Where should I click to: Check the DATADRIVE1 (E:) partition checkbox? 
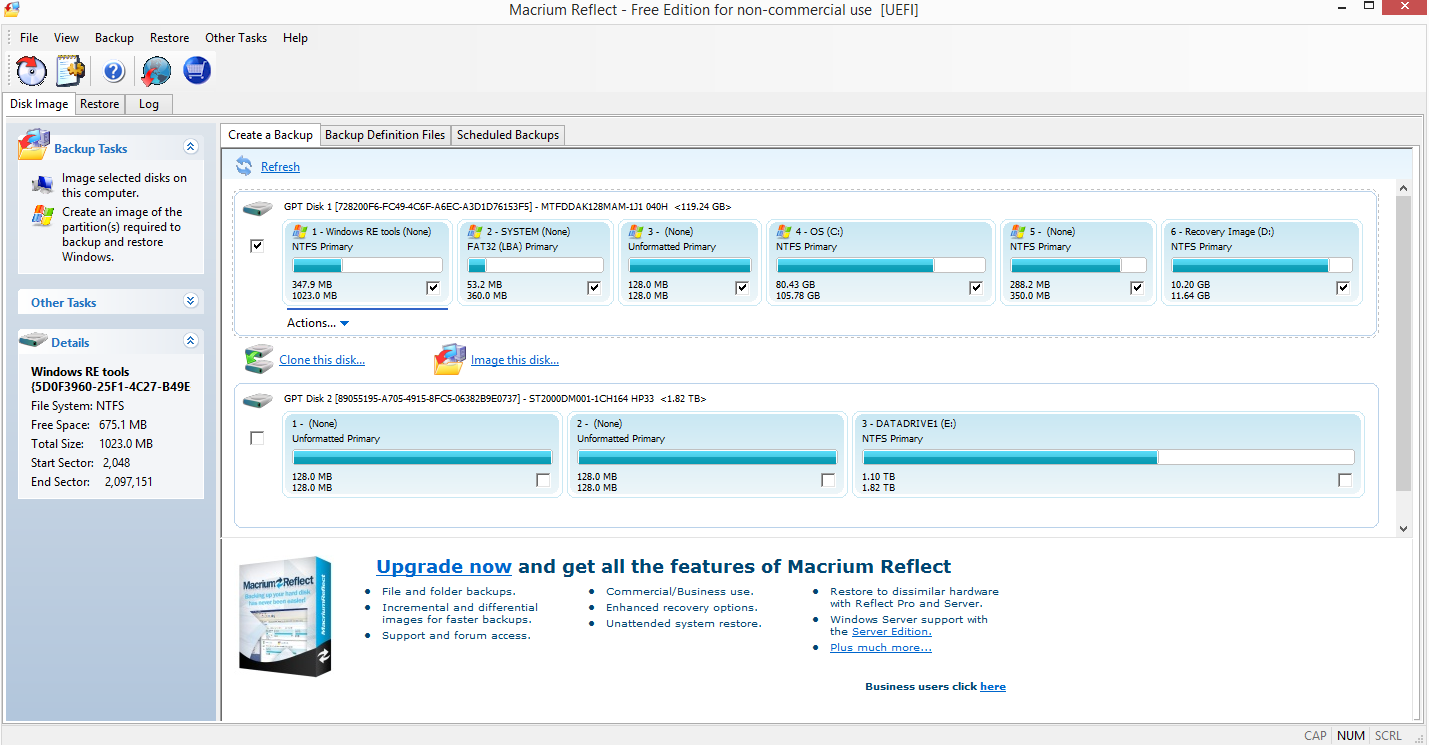pyautogui.click(x=1345, y=480)
